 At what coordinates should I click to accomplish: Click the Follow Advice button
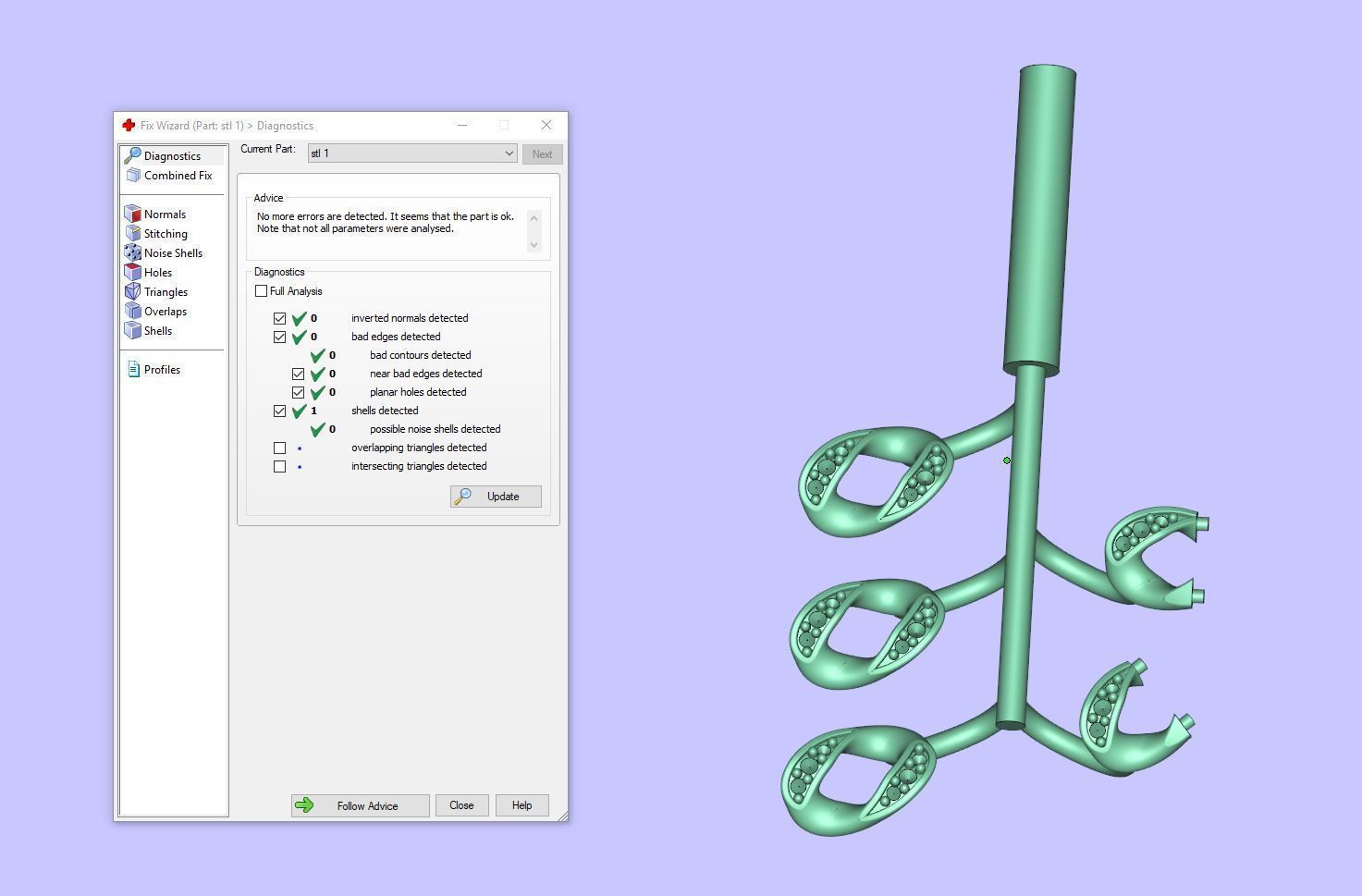(x=360, y=805)
